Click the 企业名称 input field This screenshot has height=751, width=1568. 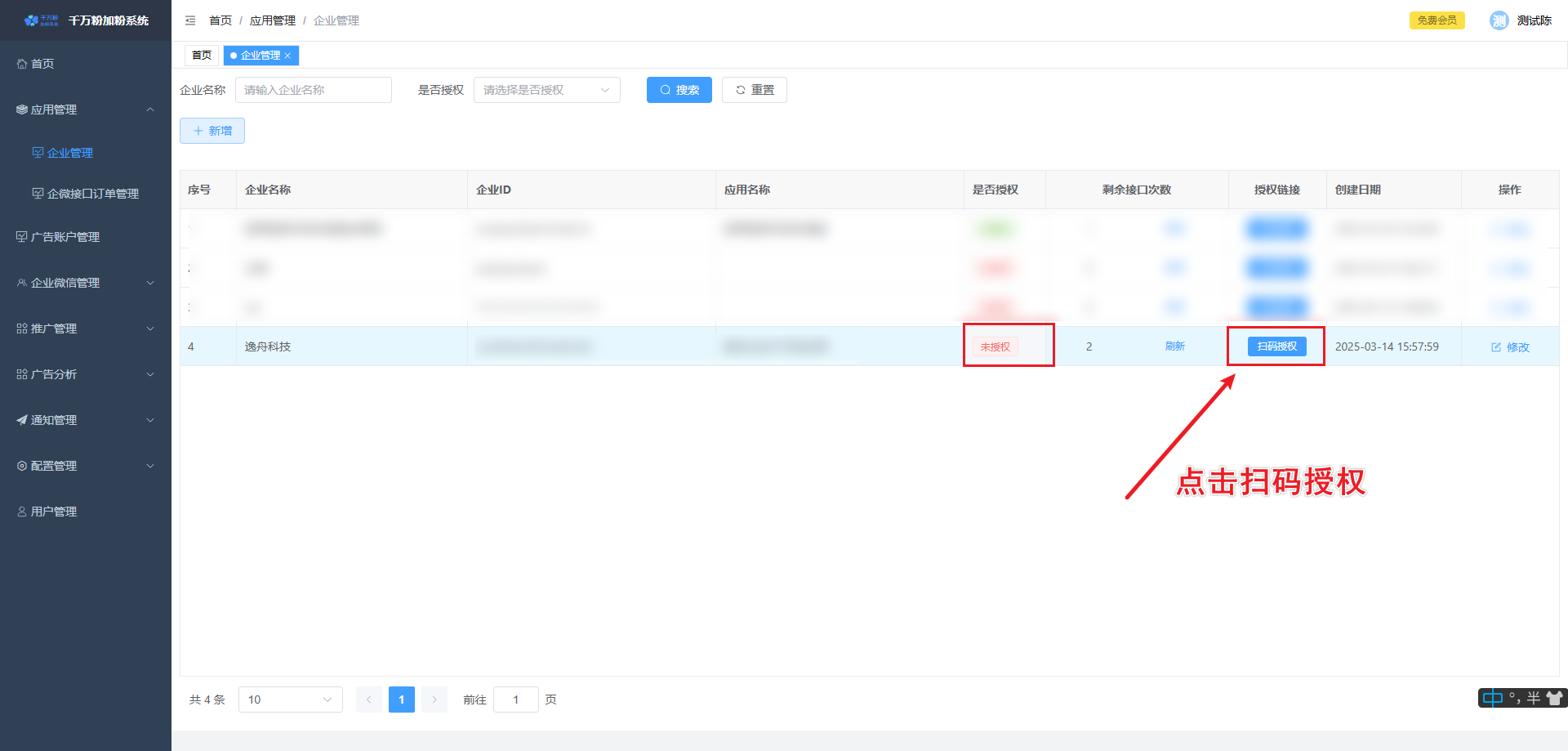click(x=313, y=90)
